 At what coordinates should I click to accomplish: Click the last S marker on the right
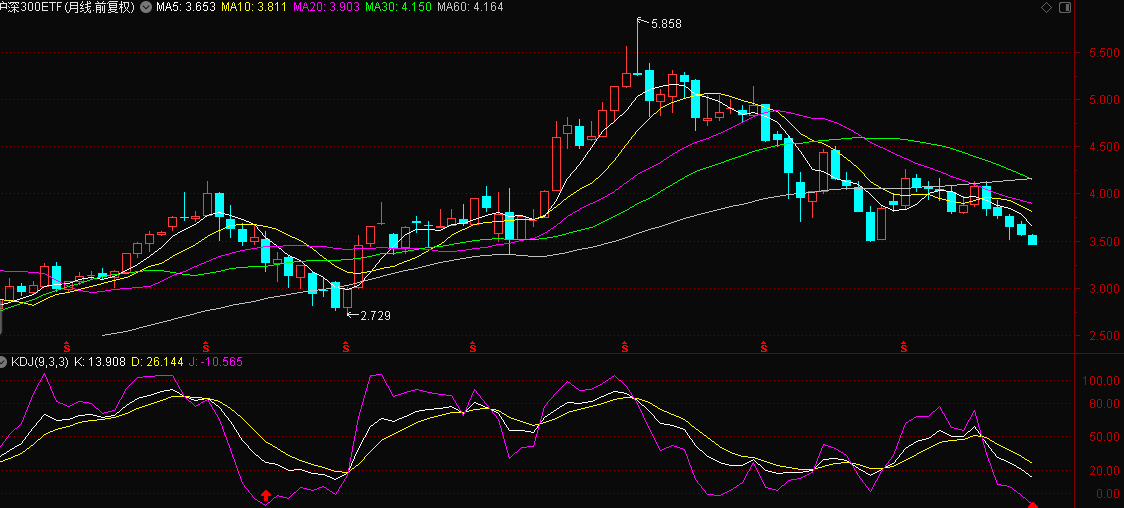[x=904, y=346]
